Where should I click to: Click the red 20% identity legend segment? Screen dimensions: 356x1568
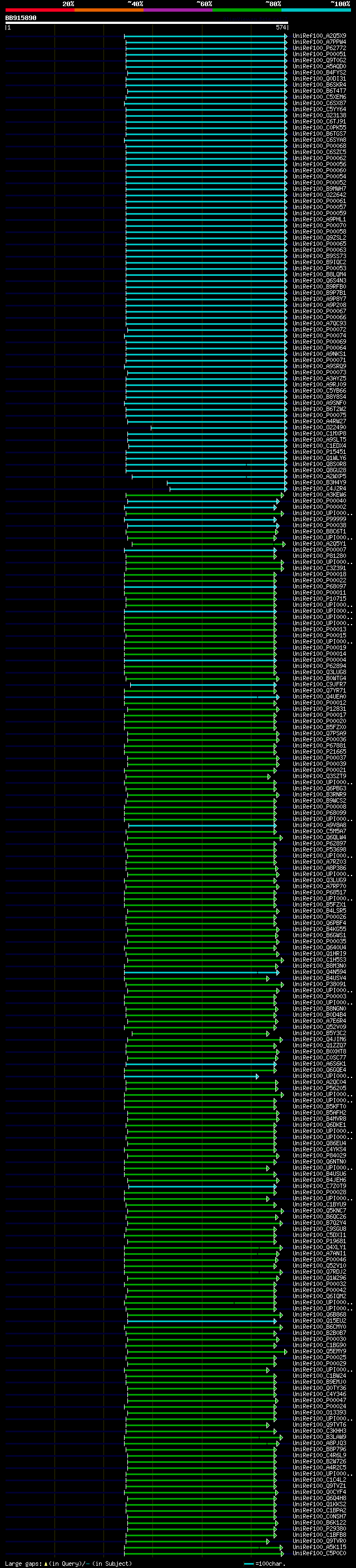point(39,10)
